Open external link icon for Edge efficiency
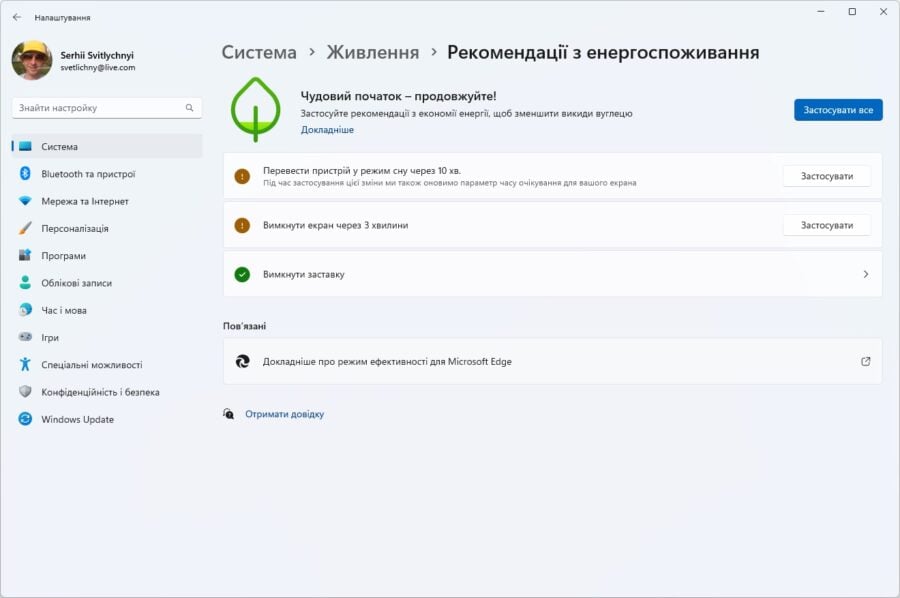Viewport: 900px width, 598px height. (866, 362)
